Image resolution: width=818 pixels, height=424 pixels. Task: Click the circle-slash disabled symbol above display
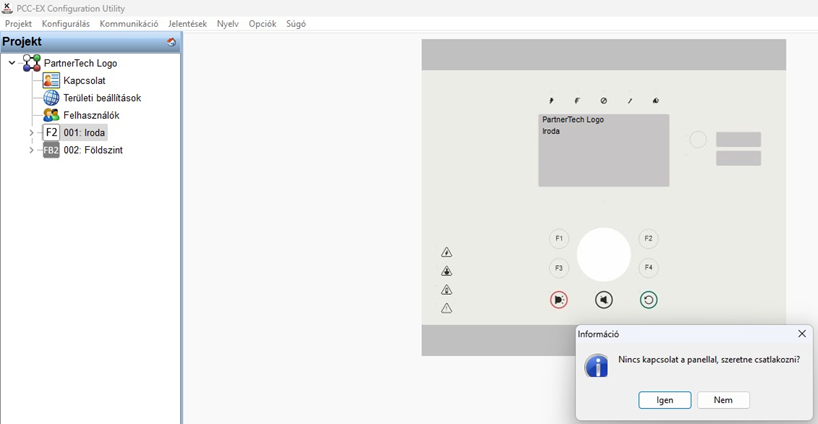604,101
